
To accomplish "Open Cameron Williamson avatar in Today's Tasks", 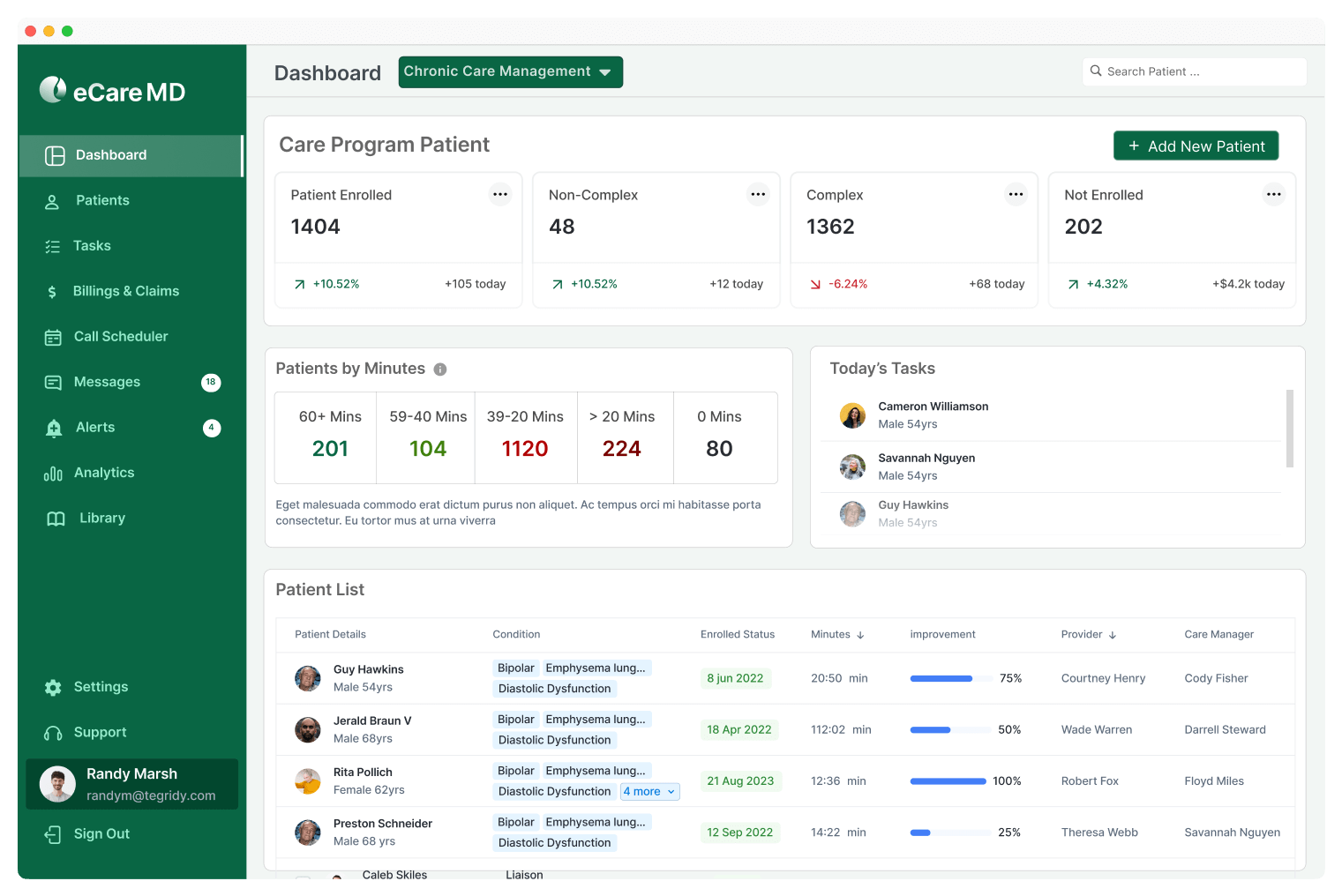I will pyautogui.click(x=852, y=415).
